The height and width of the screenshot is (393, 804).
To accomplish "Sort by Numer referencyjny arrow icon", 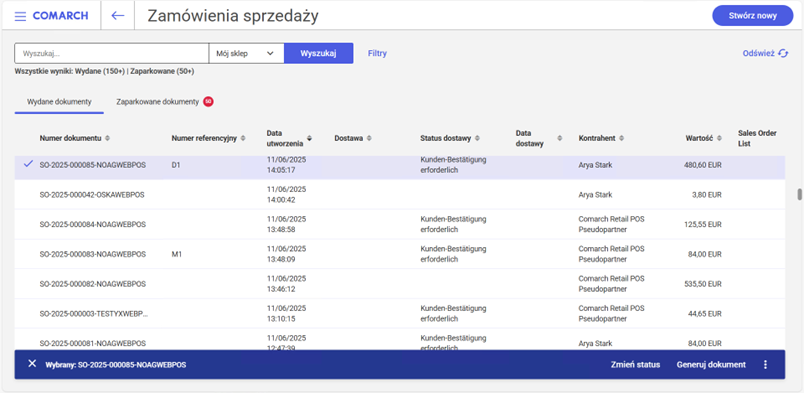I will click(243, 138).
